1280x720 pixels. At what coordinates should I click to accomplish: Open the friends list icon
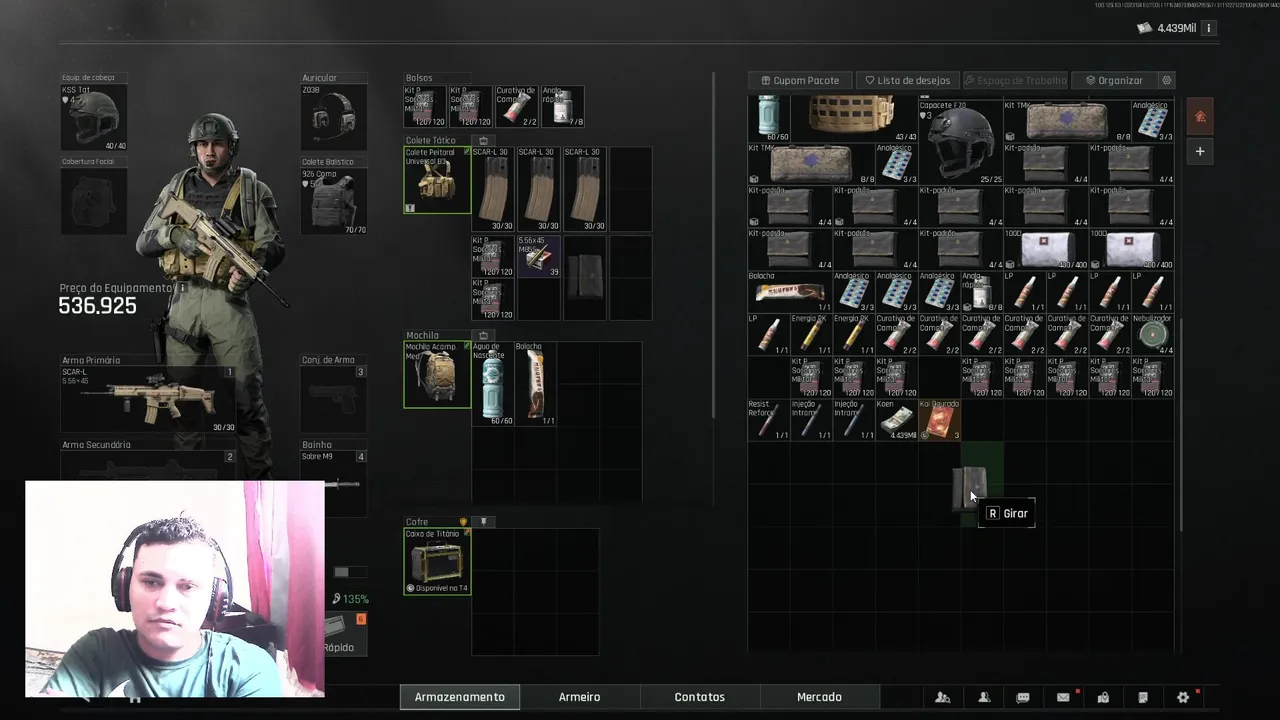(984, 697)
